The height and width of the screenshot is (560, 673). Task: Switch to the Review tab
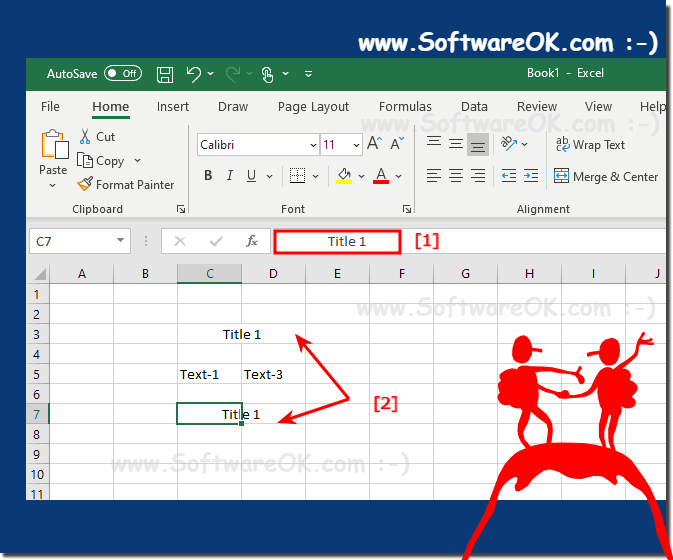[x=537, y=106]
